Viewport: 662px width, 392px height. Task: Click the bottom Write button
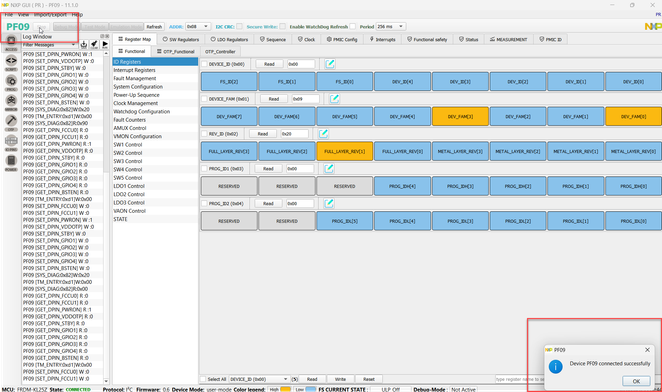click(x=340, y=379)
